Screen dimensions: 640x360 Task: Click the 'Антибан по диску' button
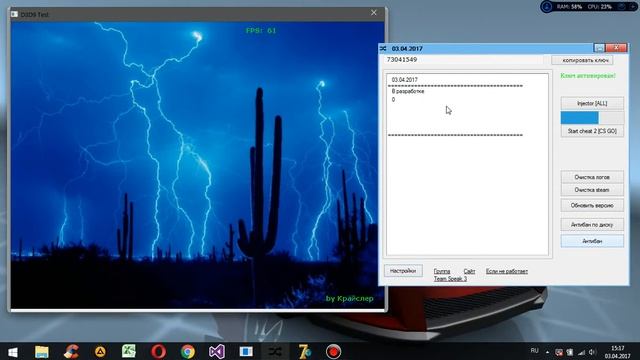(592, 224)
